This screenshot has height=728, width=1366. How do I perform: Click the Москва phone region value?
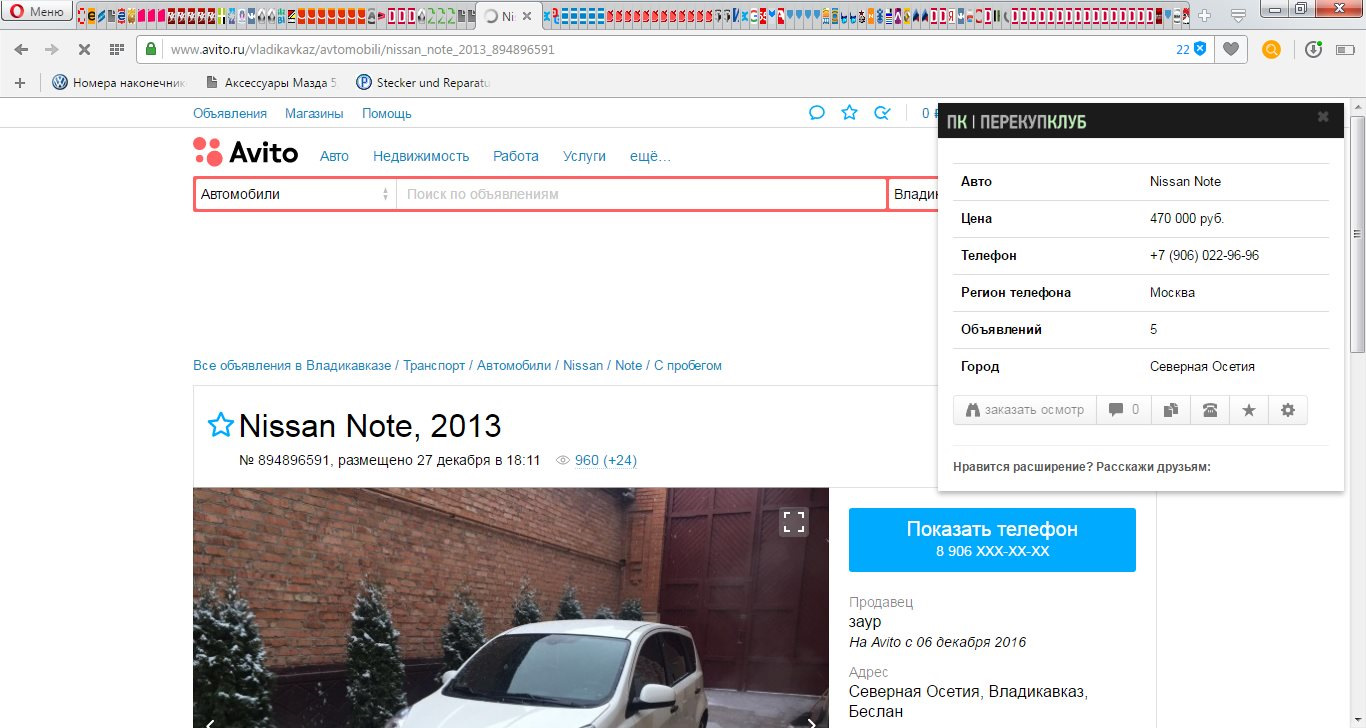1172,292
